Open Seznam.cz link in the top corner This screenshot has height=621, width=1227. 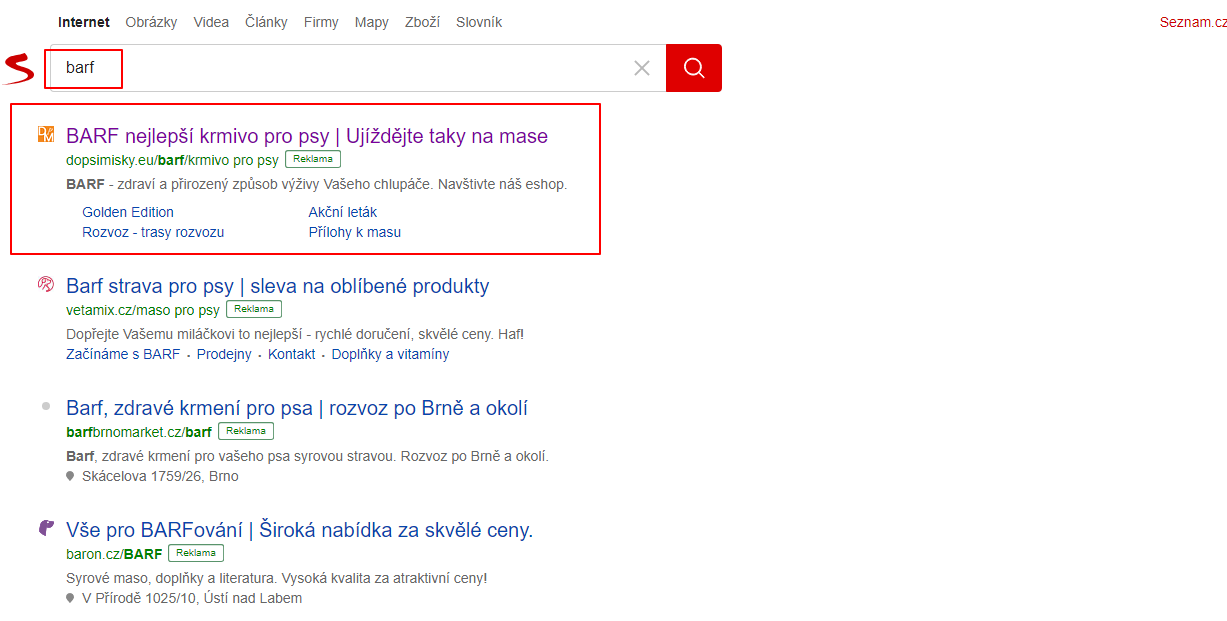pyautogui.click(x=1193, y=22)
